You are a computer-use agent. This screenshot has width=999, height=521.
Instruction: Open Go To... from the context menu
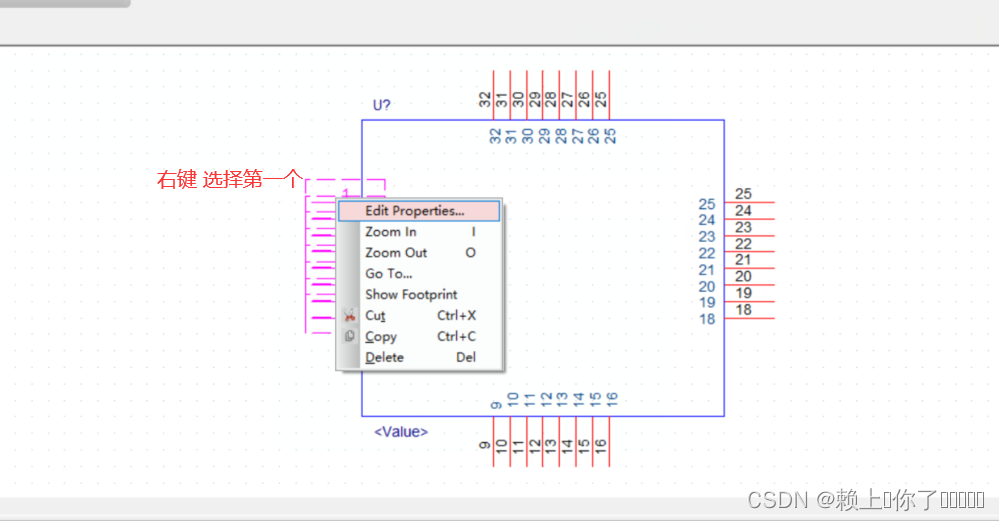click(419, 274)
